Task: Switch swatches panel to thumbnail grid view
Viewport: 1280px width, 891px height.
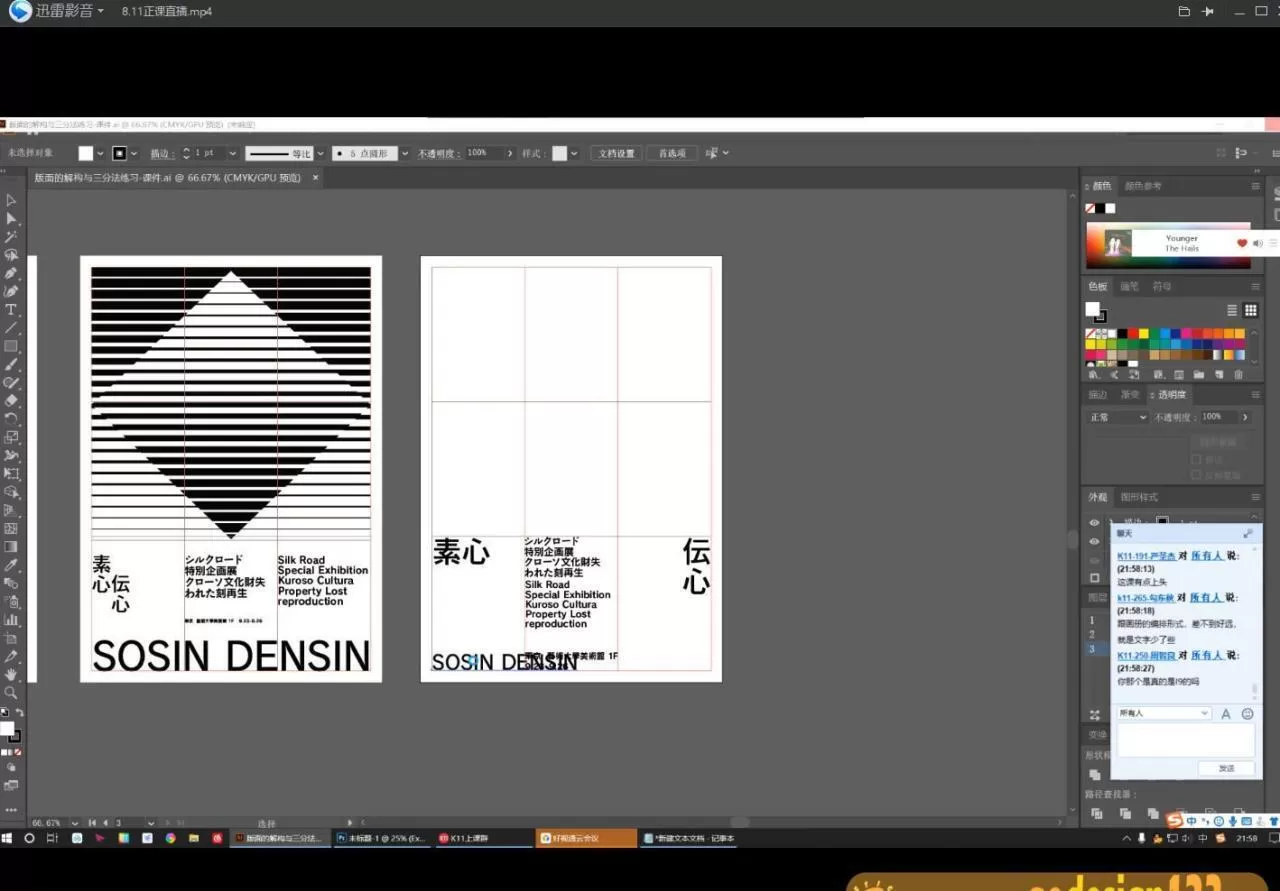Action: [1250, 311]
